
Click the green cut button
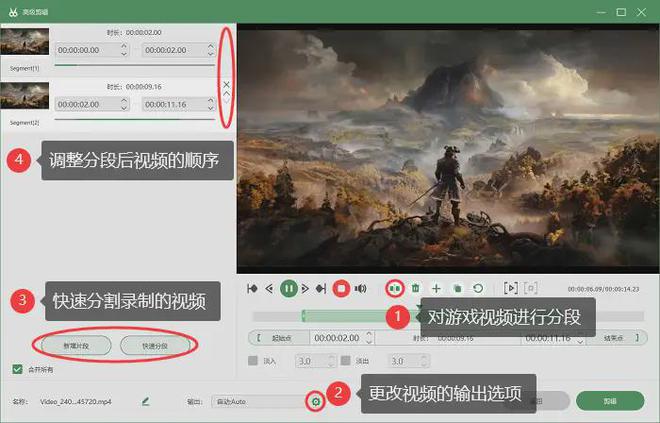pos(610,400)
